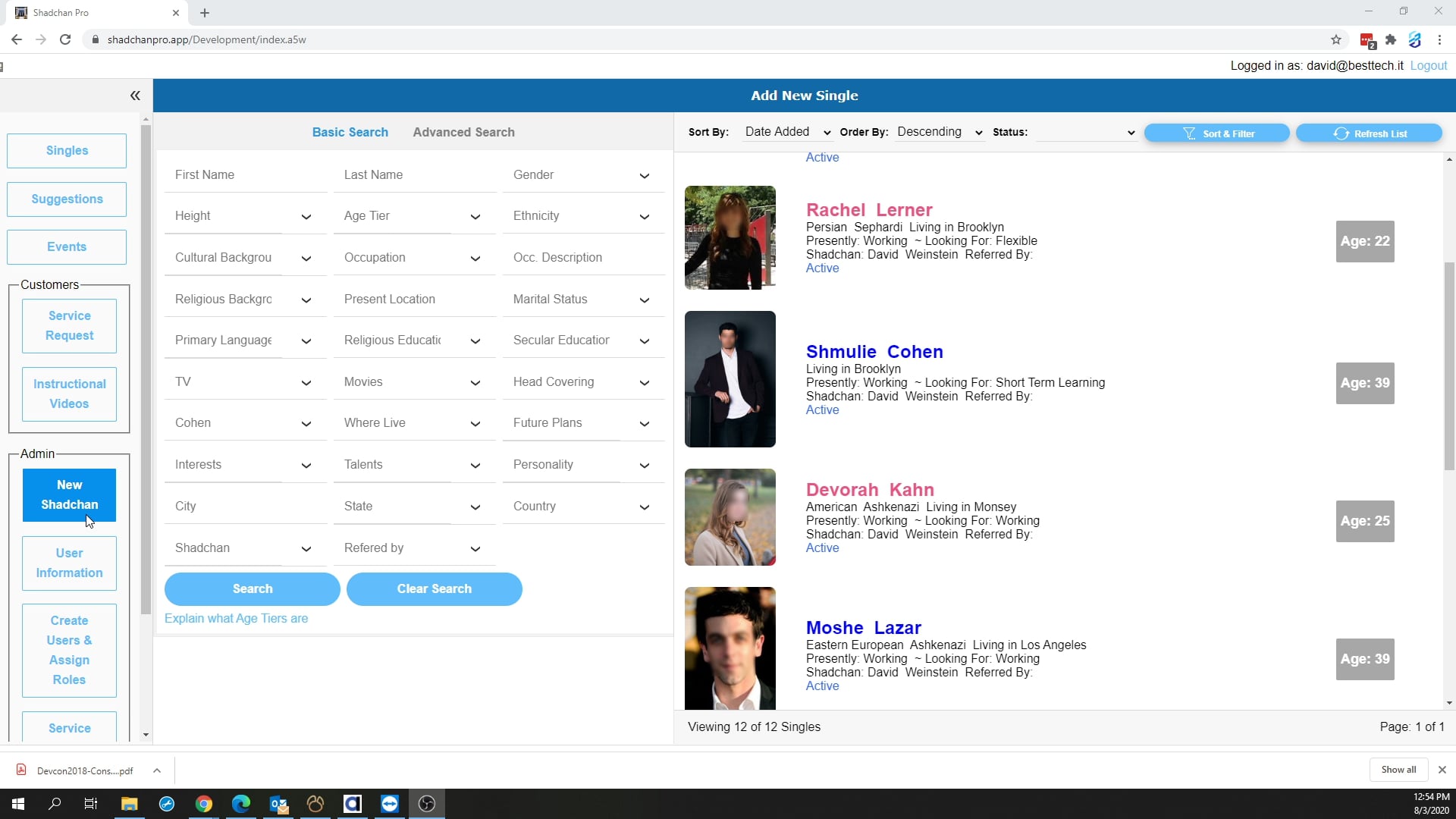1456x819 pixels.
Task: Click Shmulie Cohen's profile photo
Action: (x=730, y=379)
